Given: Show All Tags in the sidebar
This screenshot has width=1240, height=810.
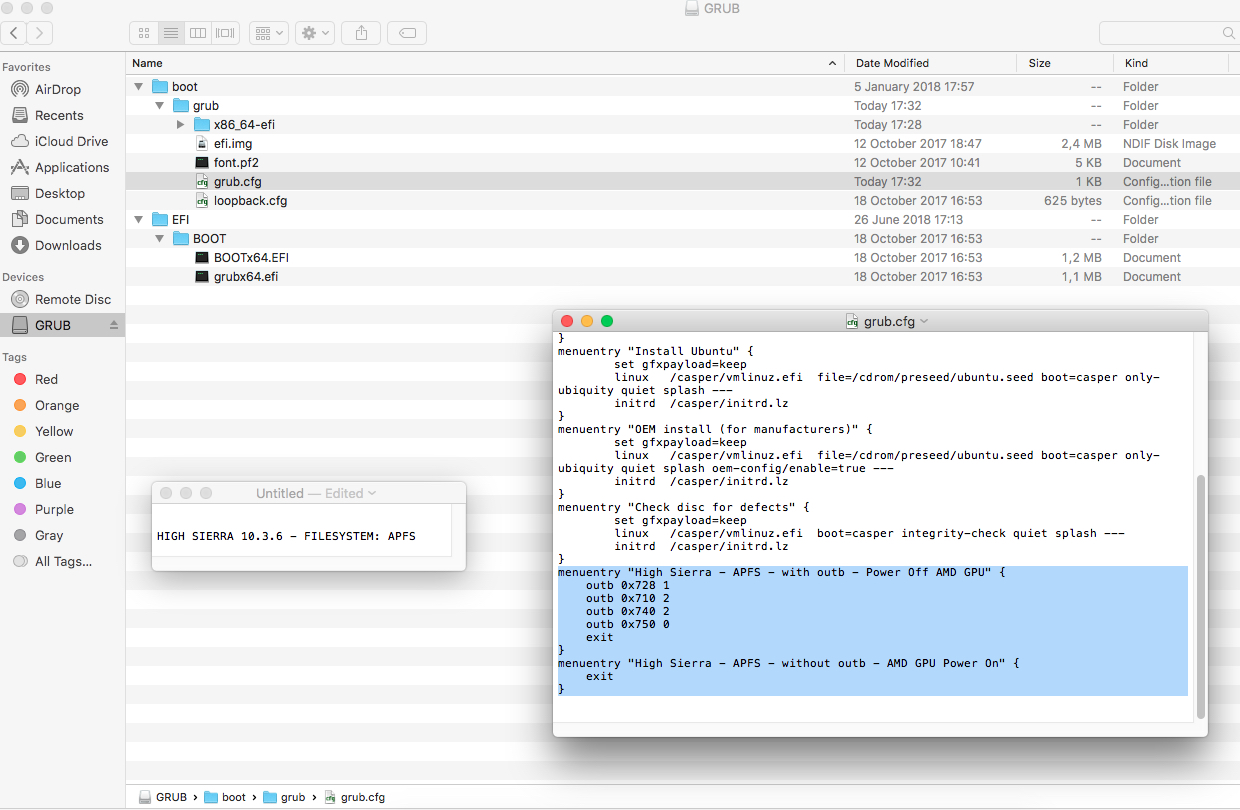Looking at the screenshot, I should [63, 561].
